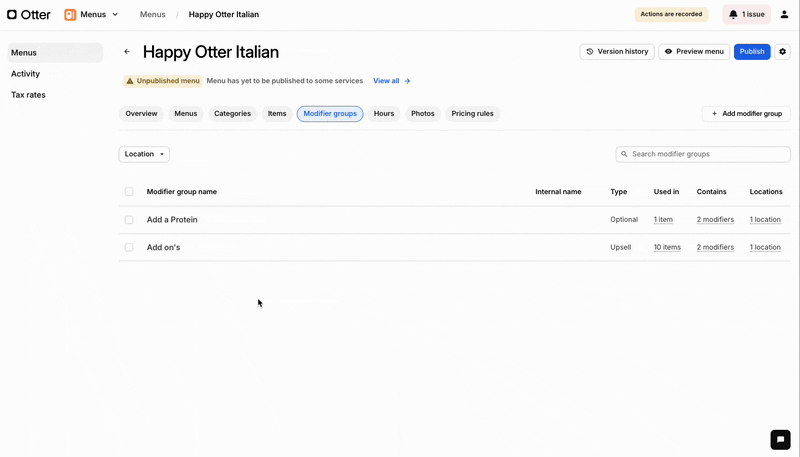Screen dimensions: 800x457
Task: Switch to the Items tab
Action: [277, 114]
